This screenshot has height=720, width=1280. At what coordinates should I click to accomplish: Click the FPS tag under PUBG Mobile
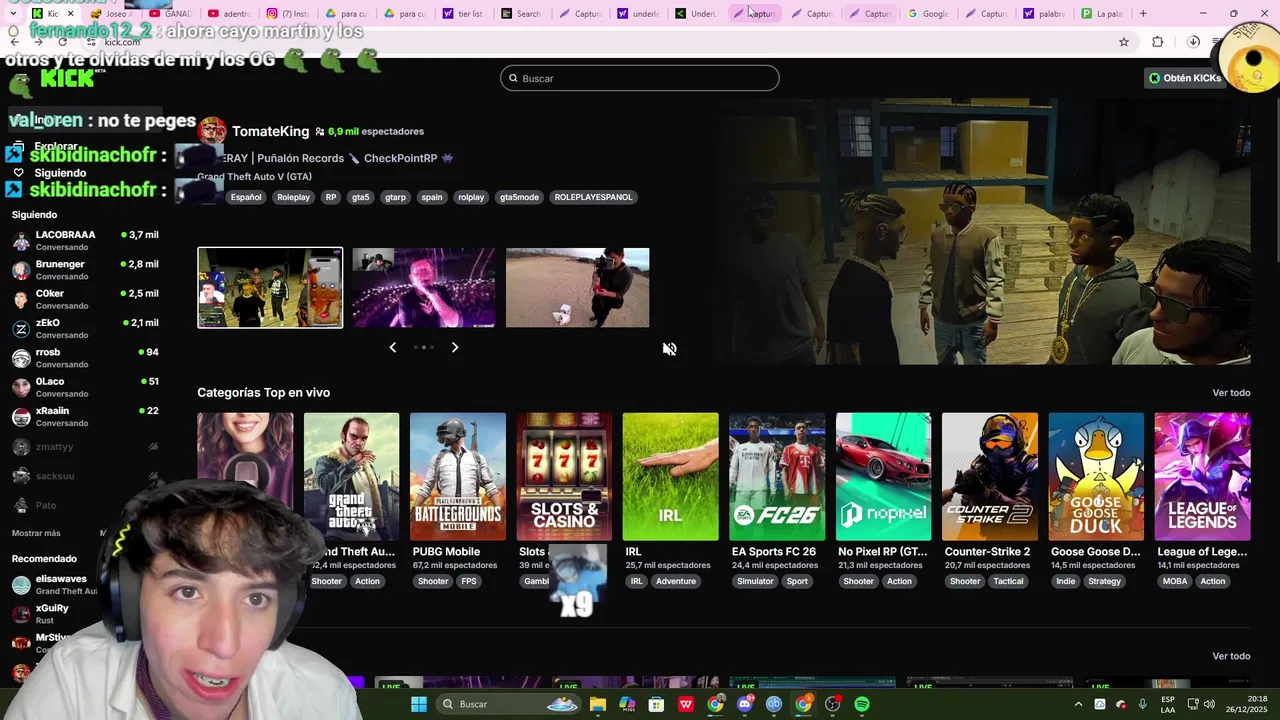[469, 581]
